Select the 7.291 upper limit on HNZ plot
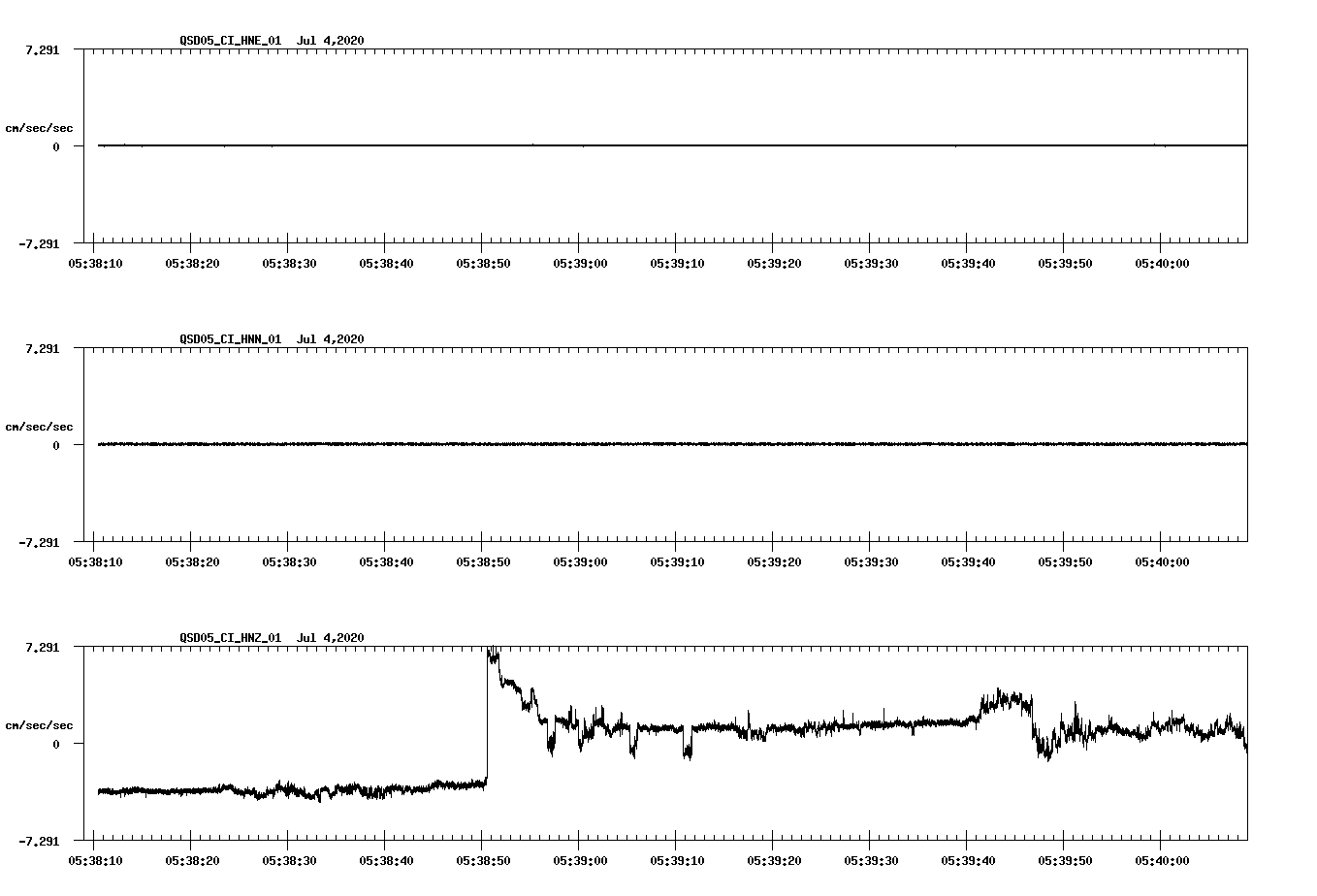The image size is (1317, 896). tap(42, 647)
